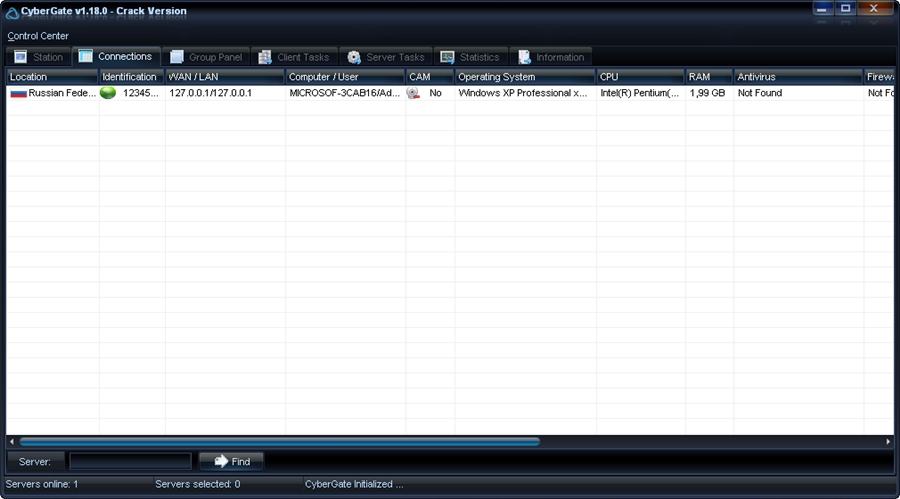The image size is (900, 499).
Task: Click the right arrow of the horizontal scrollbar
Action: tap(888, 442)
